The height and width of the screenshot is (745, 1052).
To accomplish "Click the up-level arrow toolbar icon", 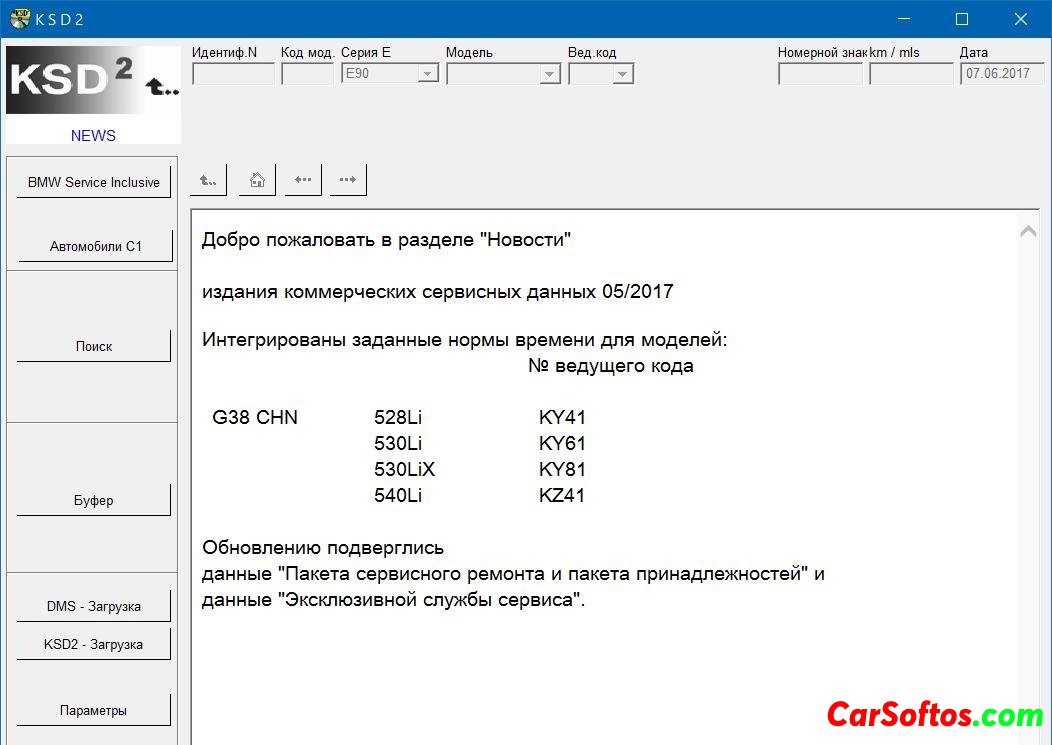I will [209, 180].
